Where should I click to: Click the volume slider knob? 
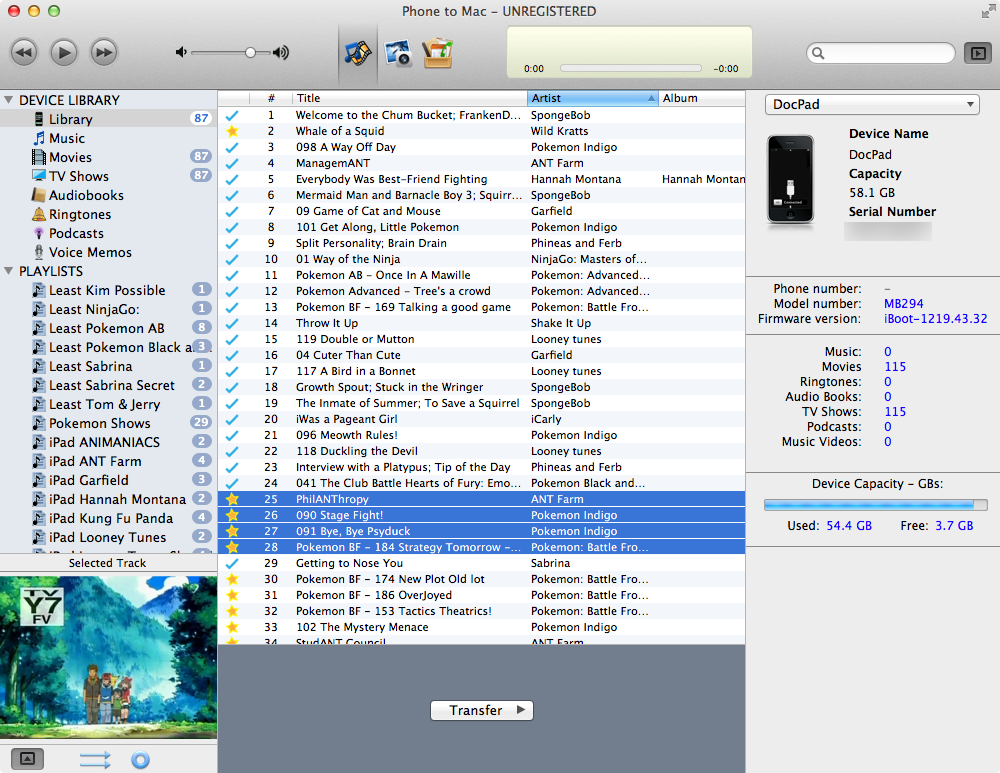(x=250, y=52)
